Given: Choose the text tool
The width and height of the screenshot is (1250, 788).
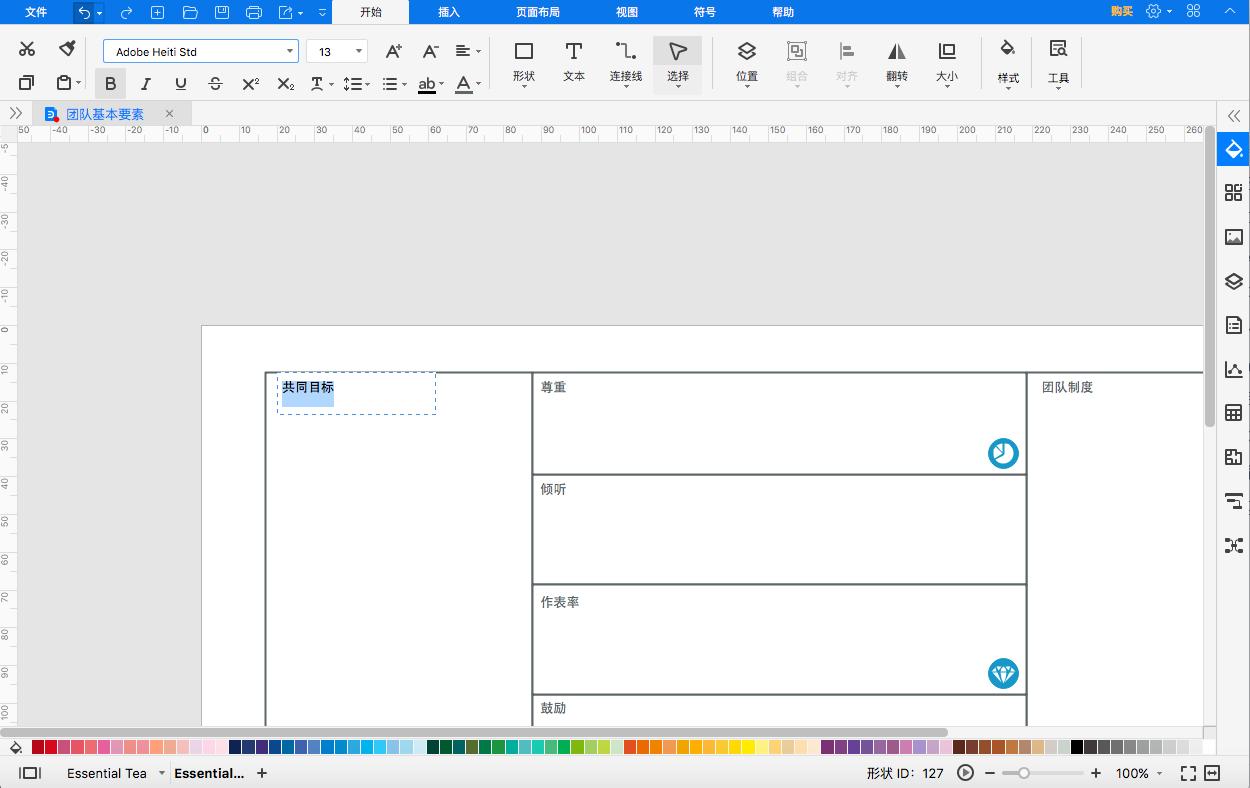Looking at the screenshot, I should [574, 61].
